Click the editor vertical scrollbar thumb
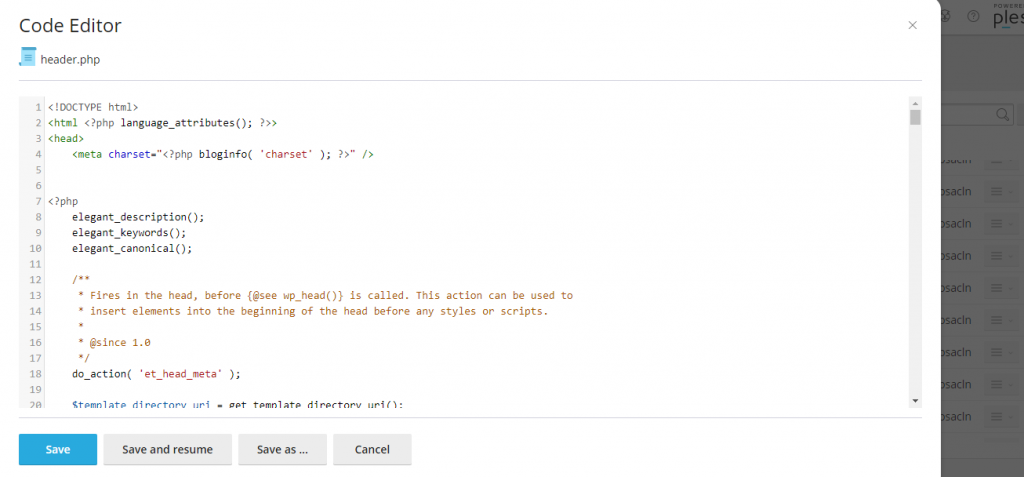The image size is (1024, 477). [x=915, y=118]
